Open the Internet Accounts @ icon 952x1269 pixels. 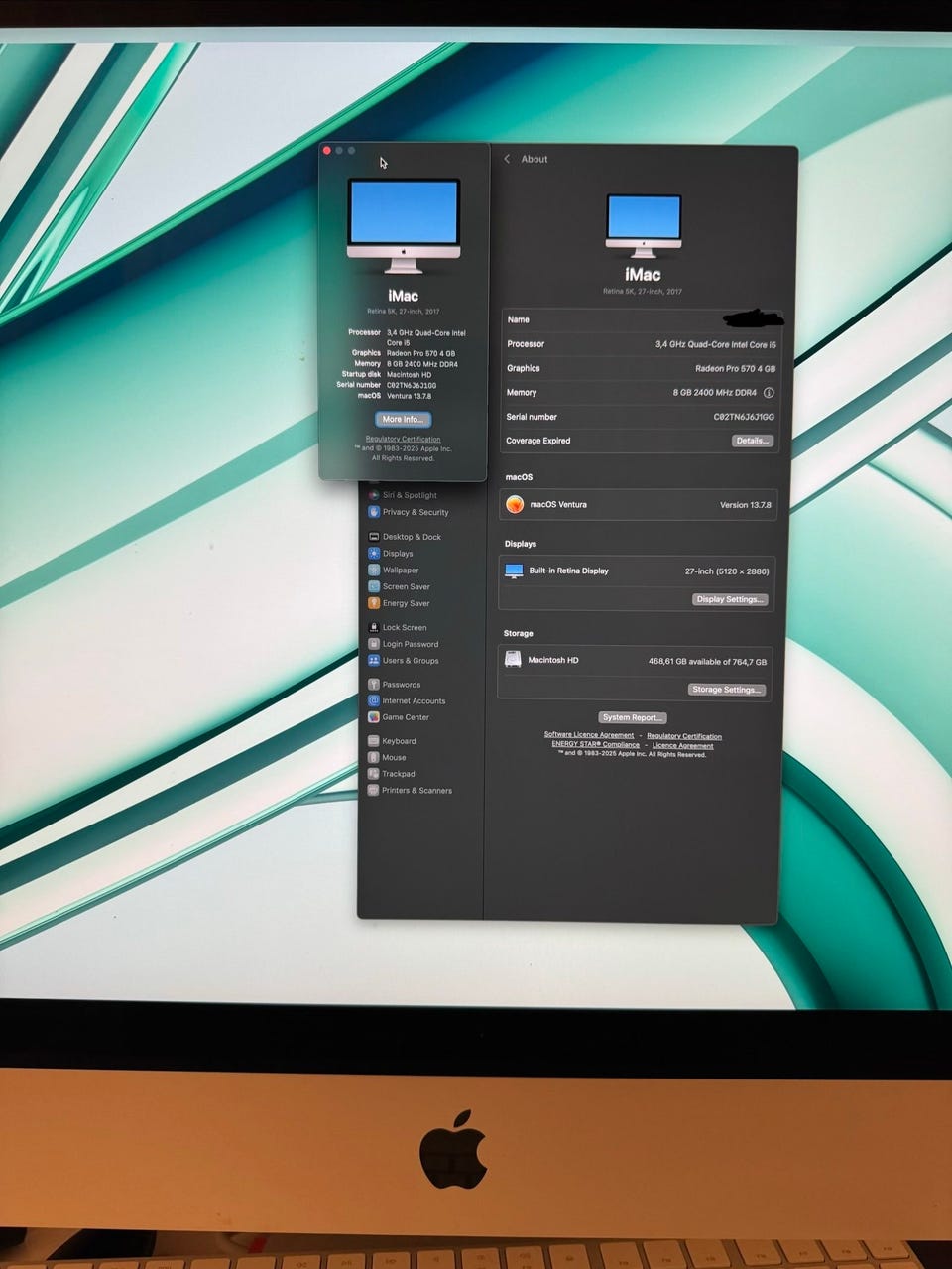[374, 700]
